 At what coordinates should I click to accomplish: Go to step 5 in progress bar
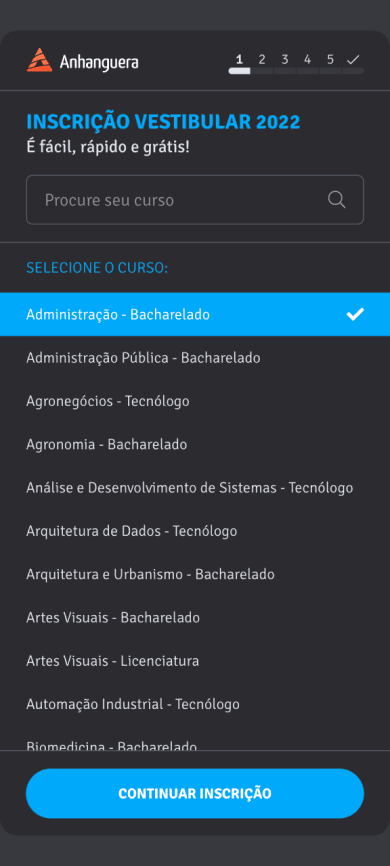[x=330, y=60]
